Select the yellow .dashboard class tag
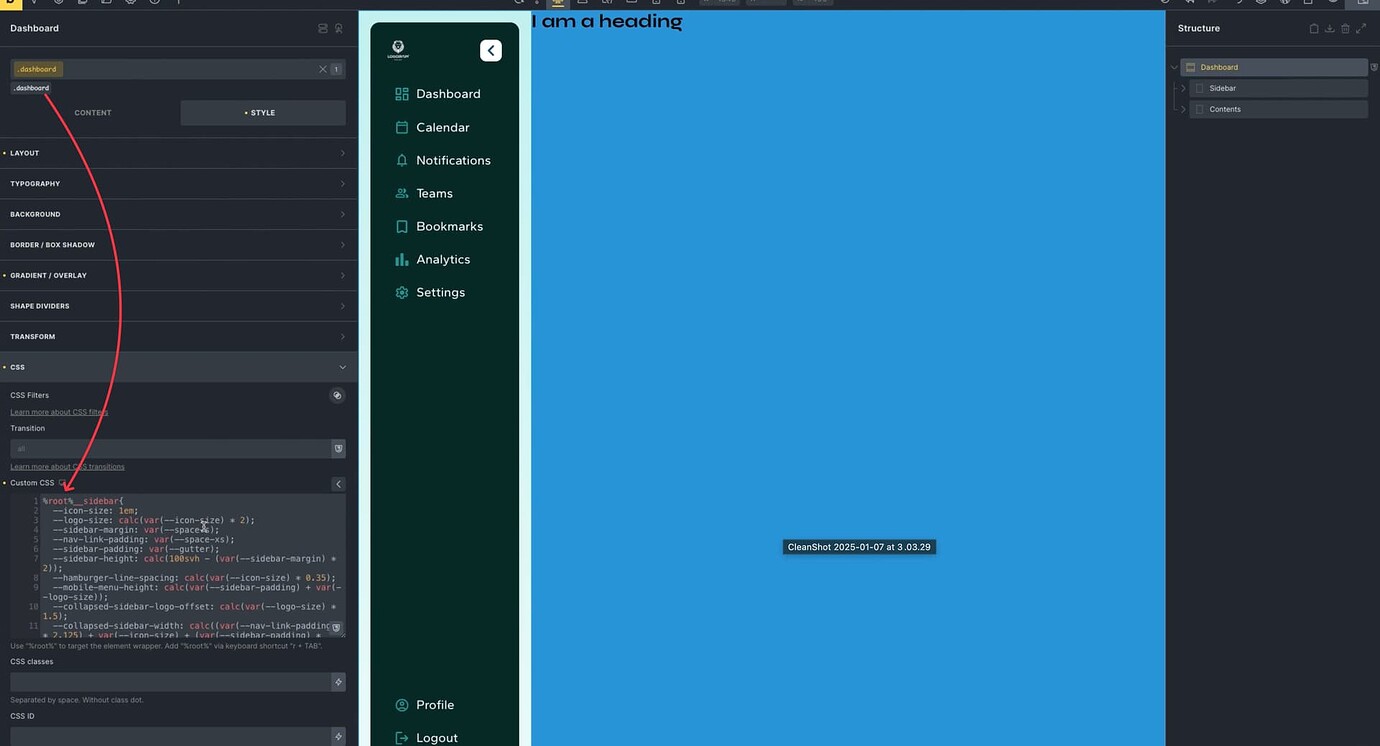1380x746 pixels. [x=38, y=69]
